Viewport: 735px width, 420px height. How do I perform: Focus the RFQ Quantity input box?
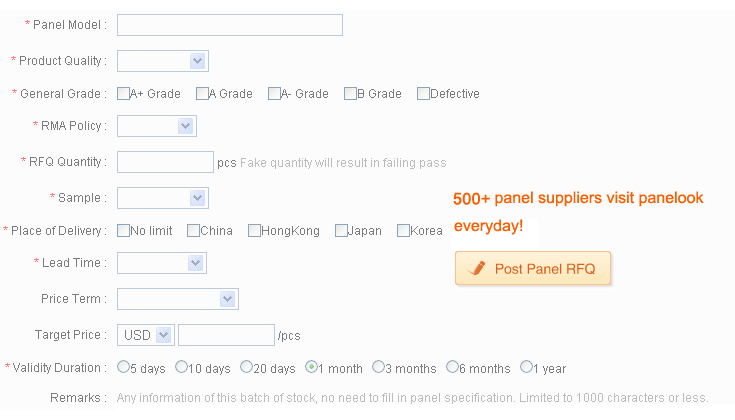point(165,162)
